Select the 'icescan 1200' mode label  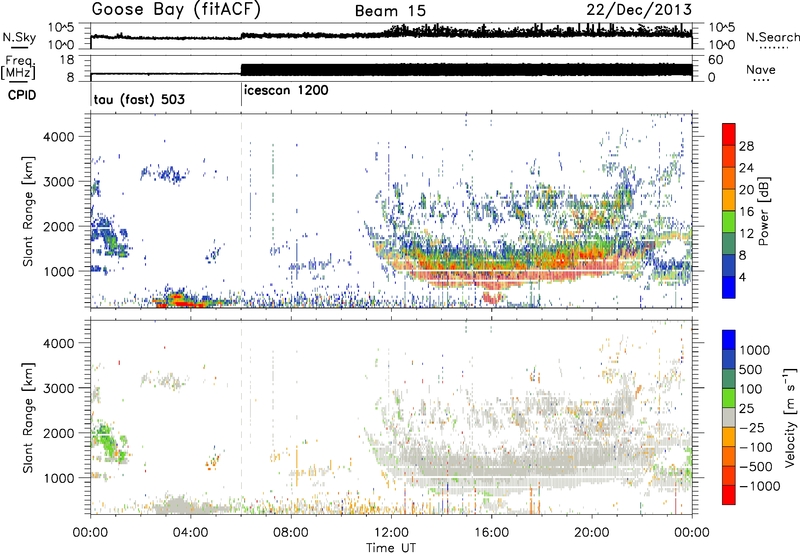click(286, 91)
